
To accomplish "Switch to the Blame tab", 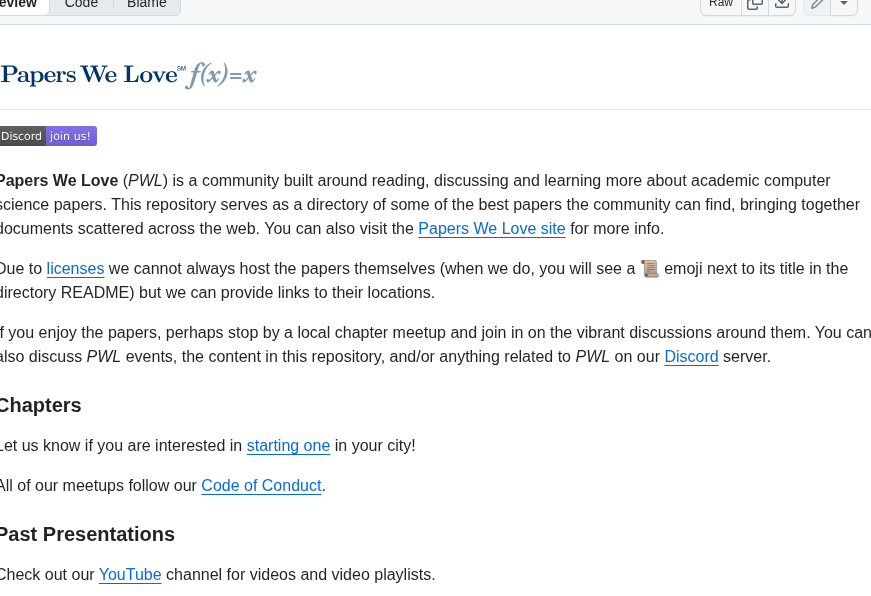I will (x=146, y=4).
